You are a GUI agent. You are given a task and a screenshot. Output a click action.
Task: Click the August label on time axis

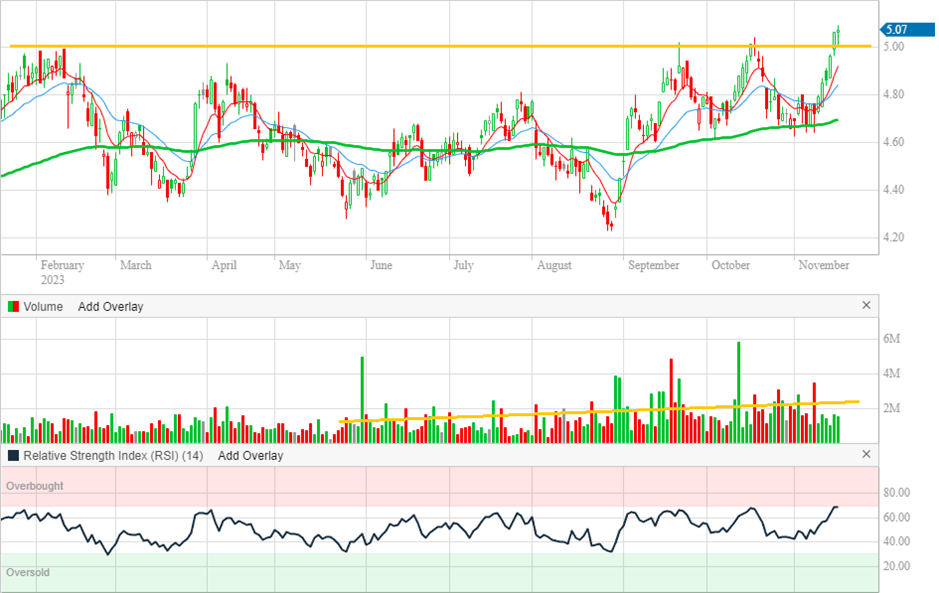pyautogui.click(x=554, y=265)
